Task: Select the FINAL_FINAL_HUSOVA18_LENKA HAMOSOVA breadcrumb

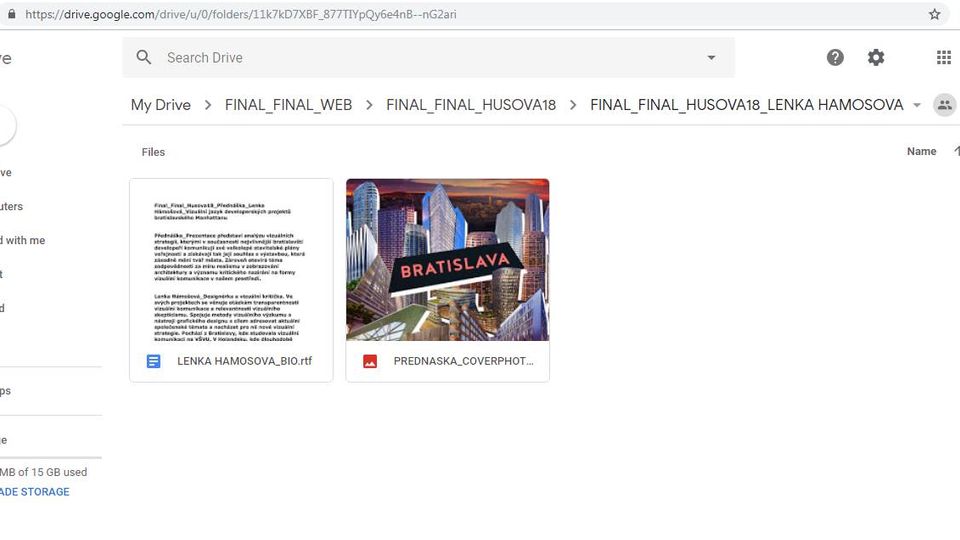Action: point(746,105)
